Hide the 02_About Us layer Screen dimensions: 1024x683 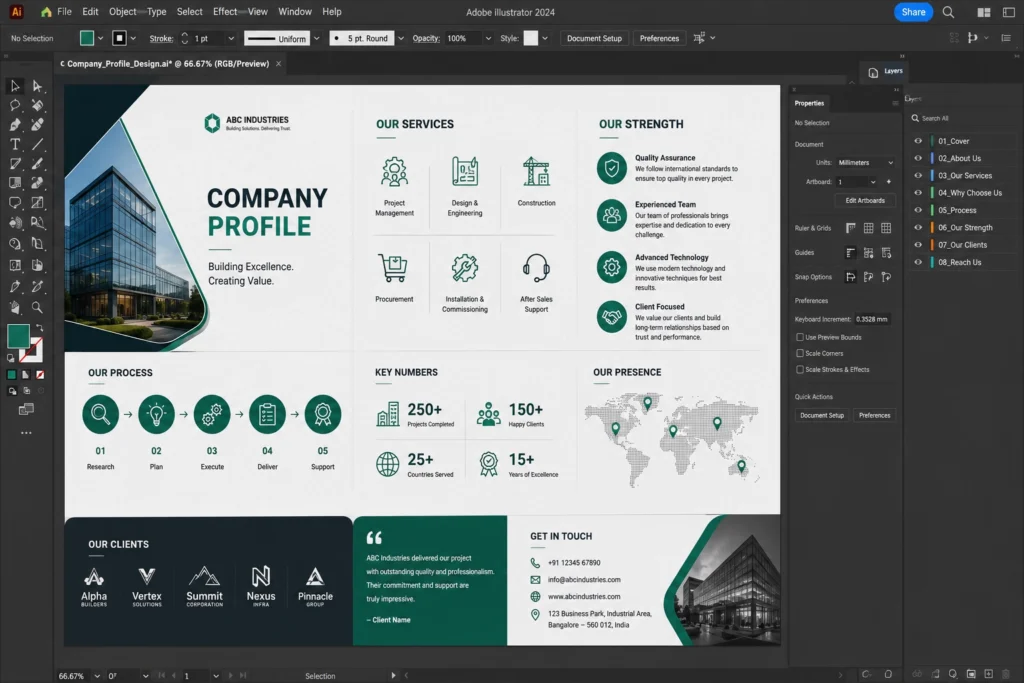coord(918,158)
